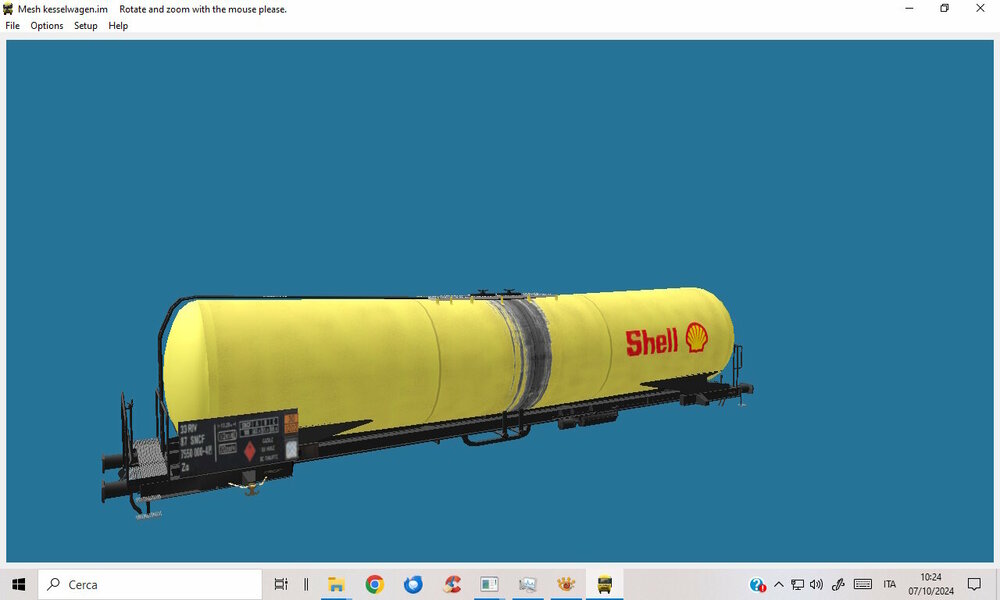Switch to the picture viewer taskbar app
Screen dimensions: 1000x600
[x=527, y=584]
